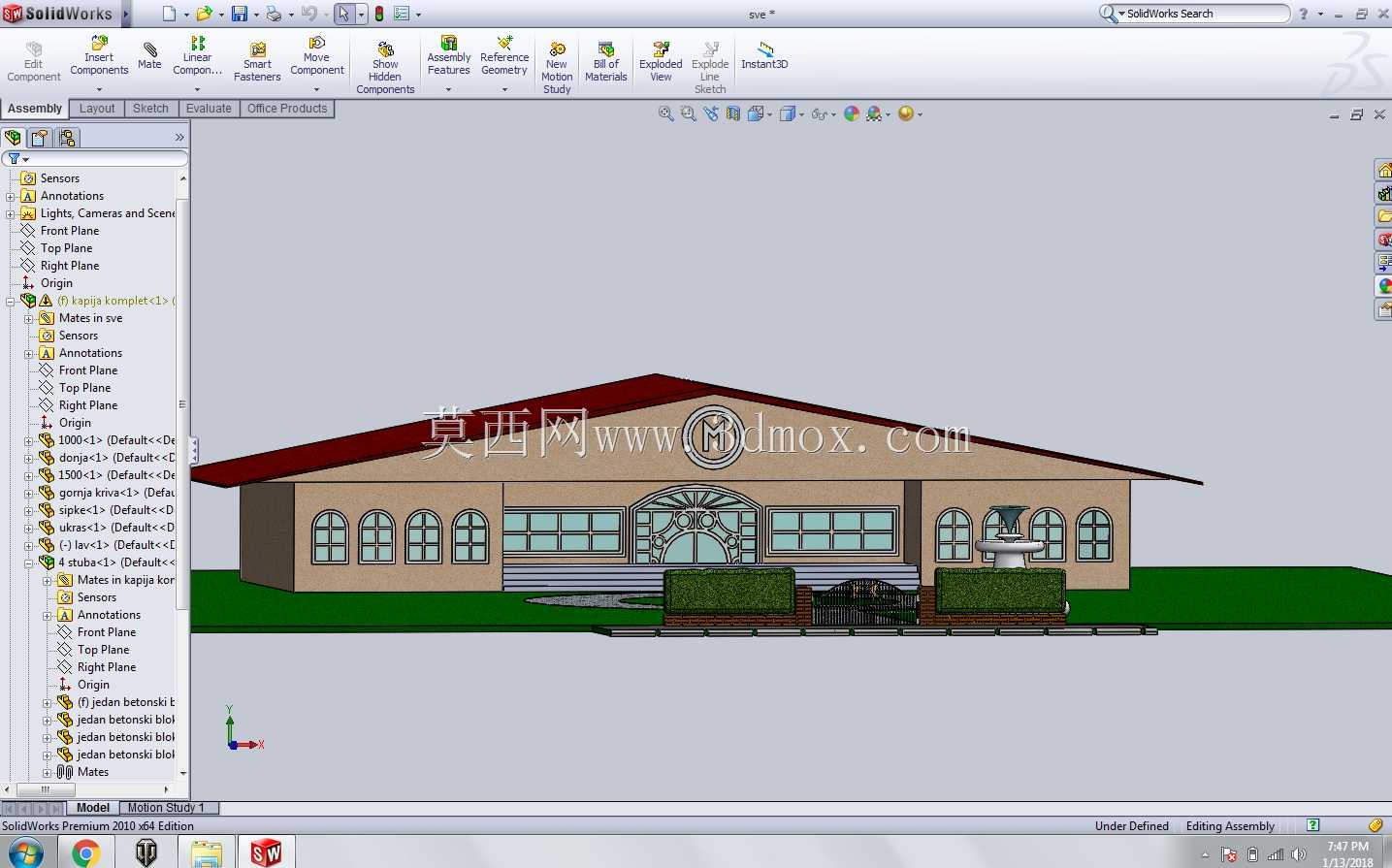
Task: Open the Apply Scene dropdown arrow
Action: pyautogui.click(x=888, y=114)
